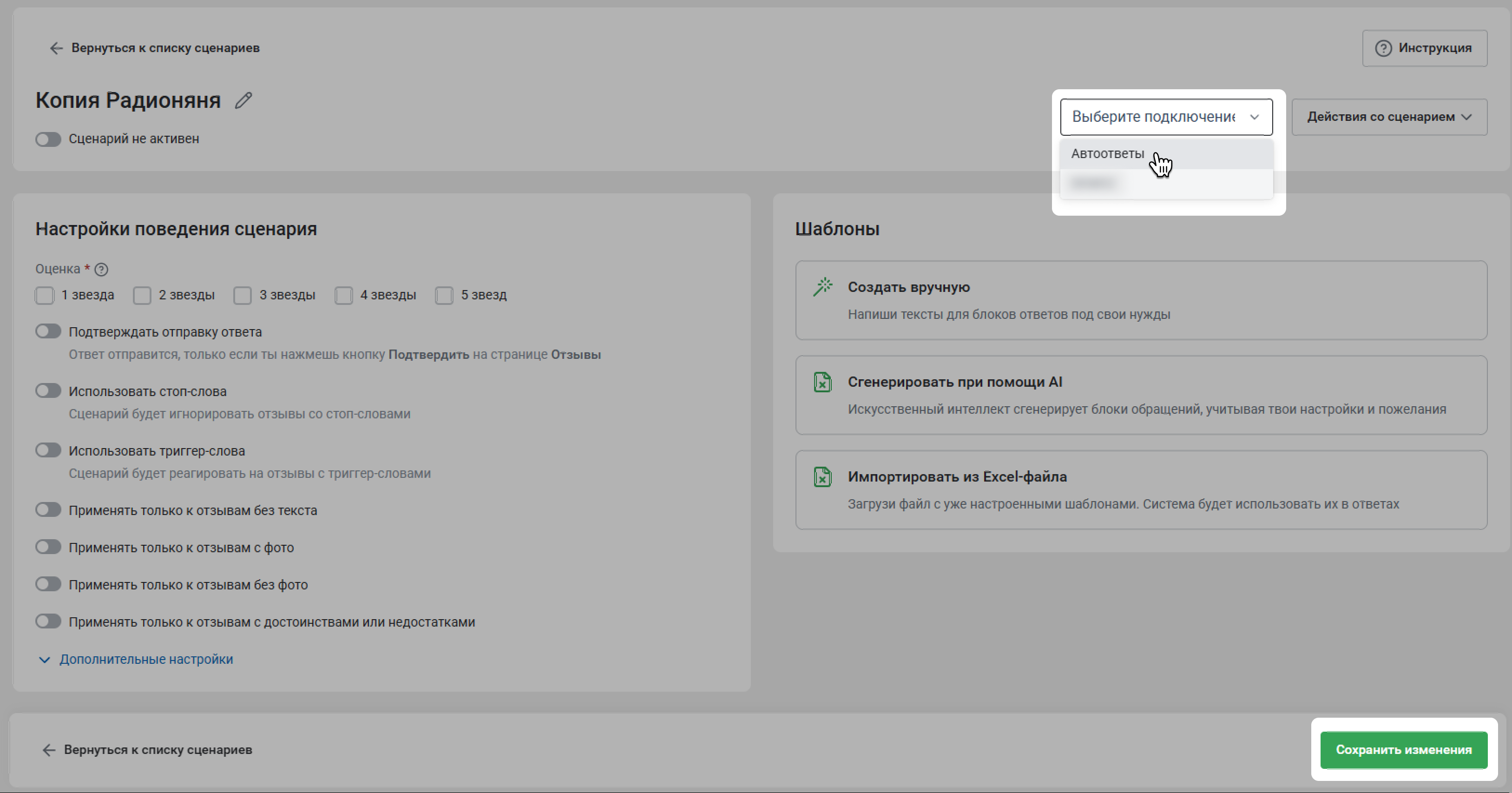Open Действия со сценарием dropdown
This screenshot has width=1512, height=793.
tap(1389, 117)
